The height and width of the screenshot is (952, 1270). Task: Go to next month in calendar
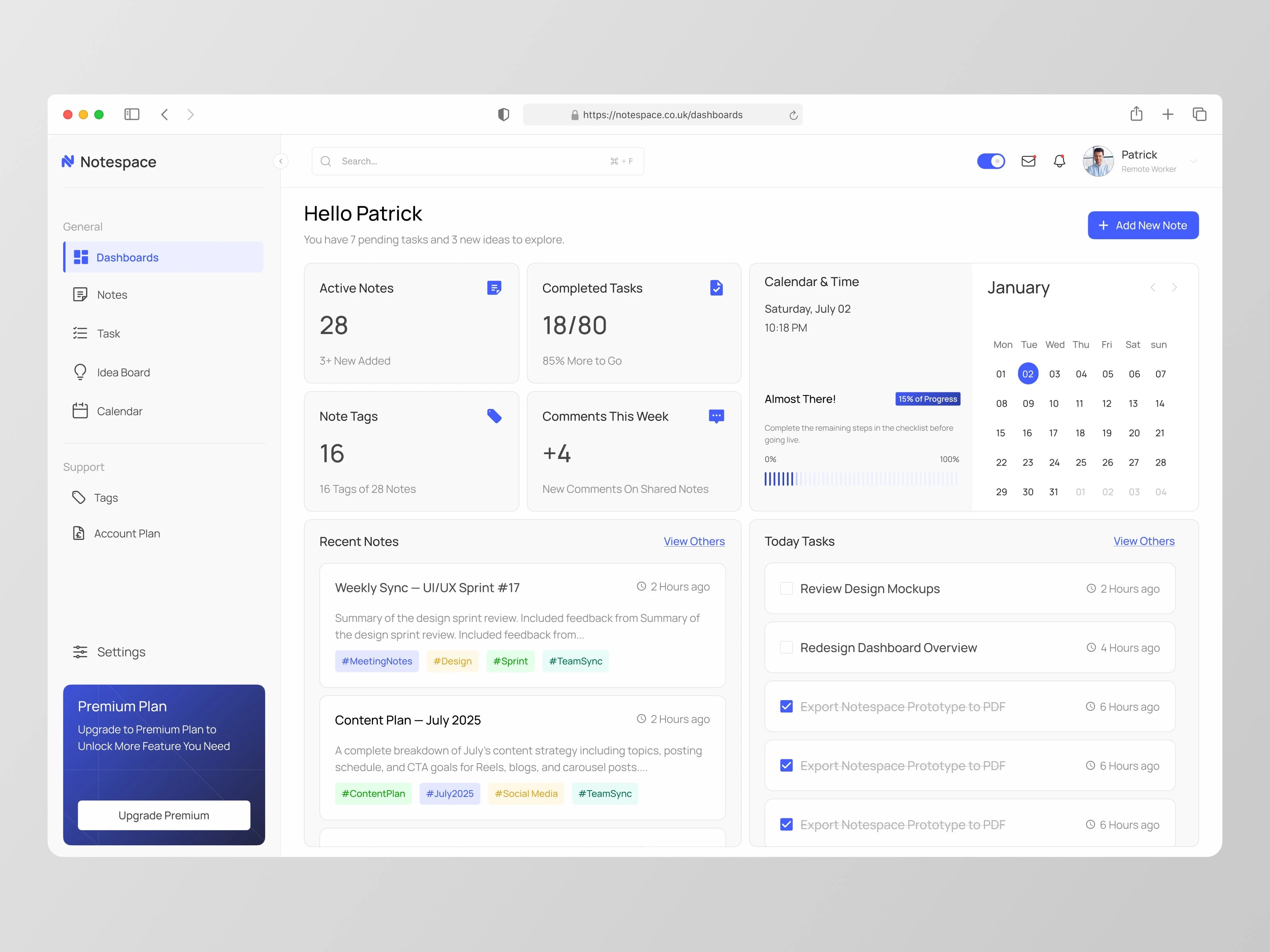pos(1174,288)
